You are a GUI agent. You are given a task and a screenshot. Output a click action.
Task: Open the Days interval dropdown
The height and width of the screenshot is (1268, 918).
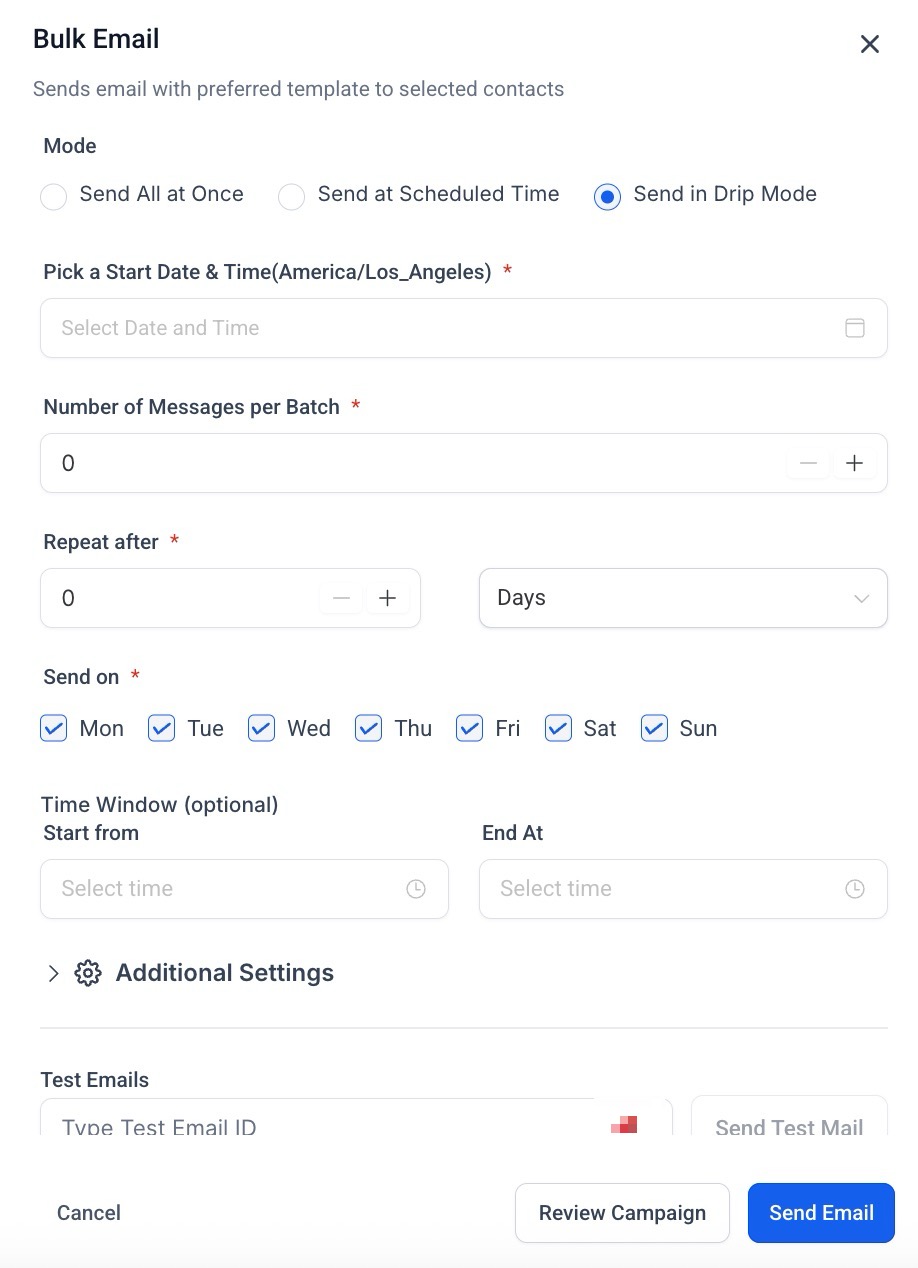(683, 598)
